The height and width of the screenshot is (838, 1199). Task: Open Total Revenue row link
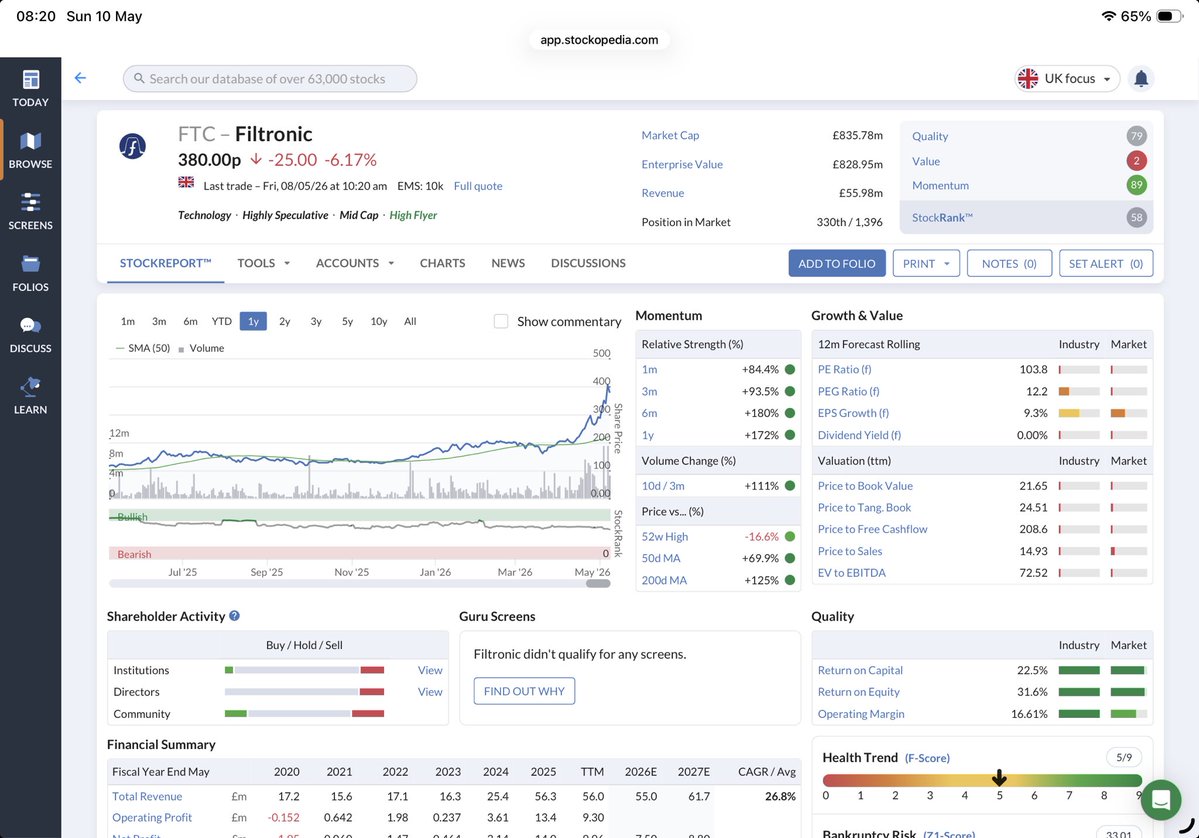pyautogui.click(x=147, y=796)
